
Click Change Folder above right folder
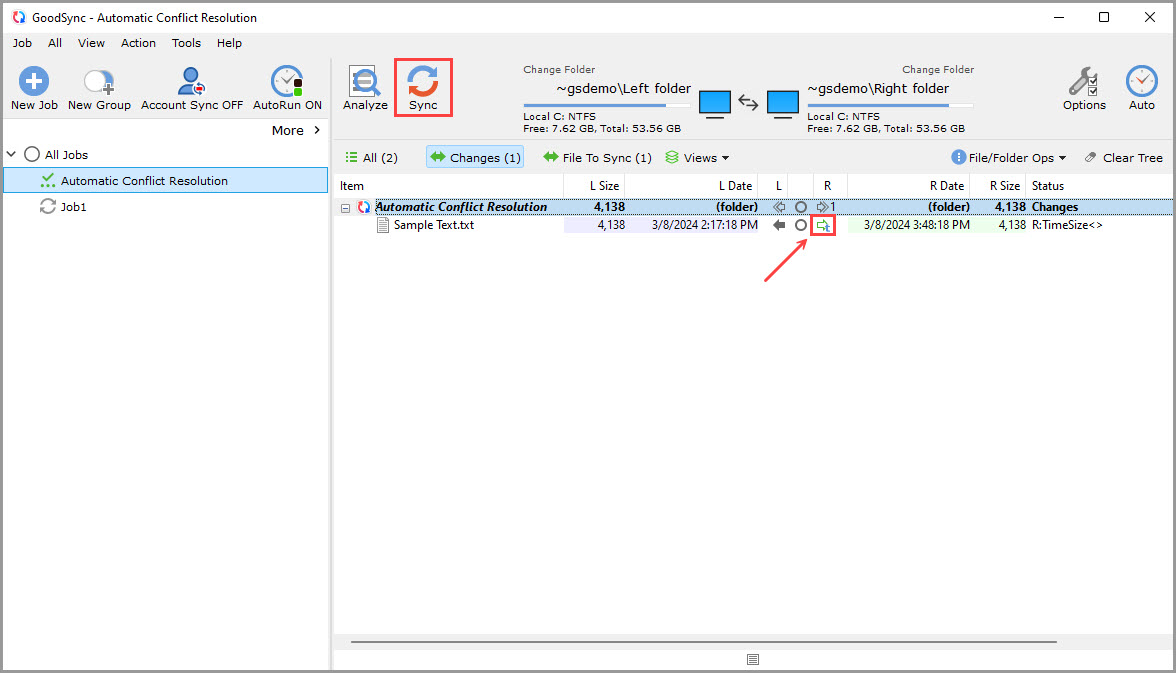point(938,70)
